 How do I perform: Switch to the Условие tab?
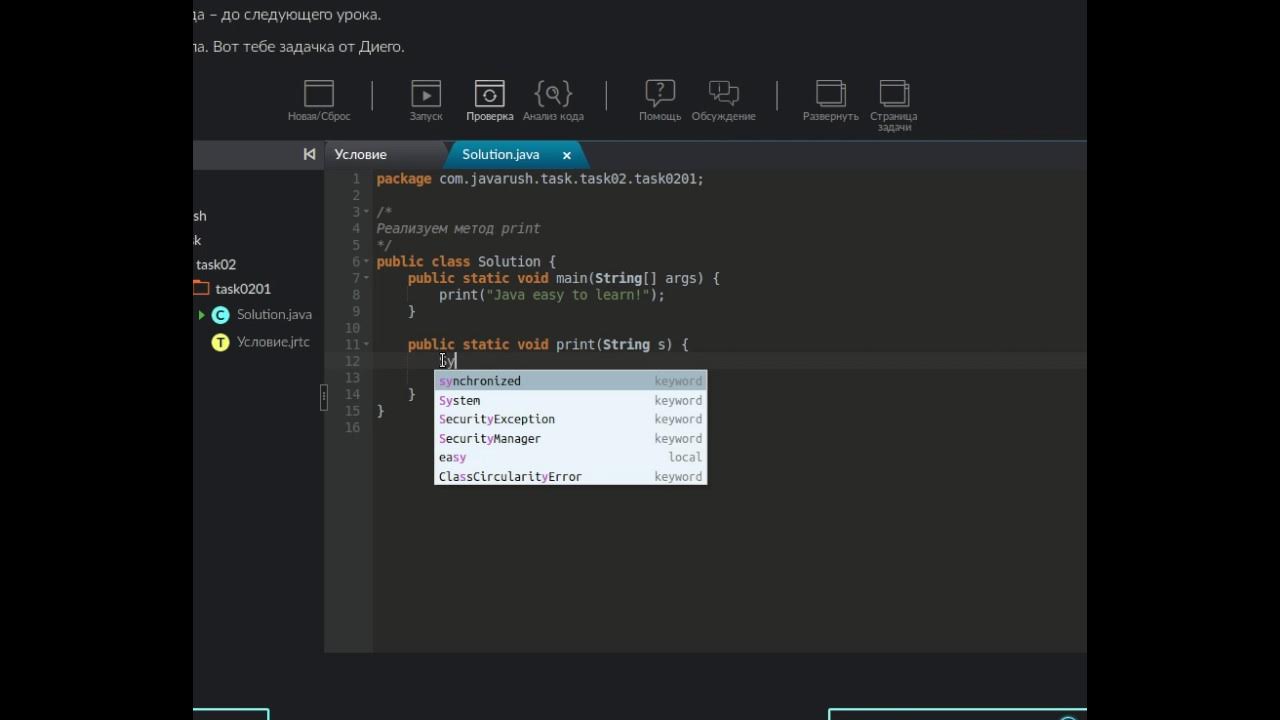point(360,154)
